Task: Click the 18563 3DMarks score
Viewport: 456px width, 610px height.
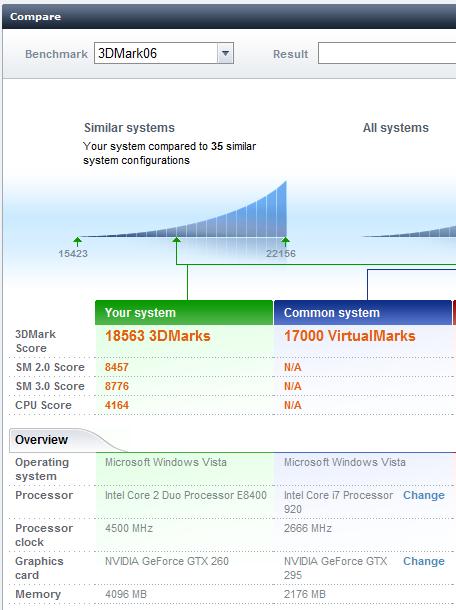Action: pos(158,336)
